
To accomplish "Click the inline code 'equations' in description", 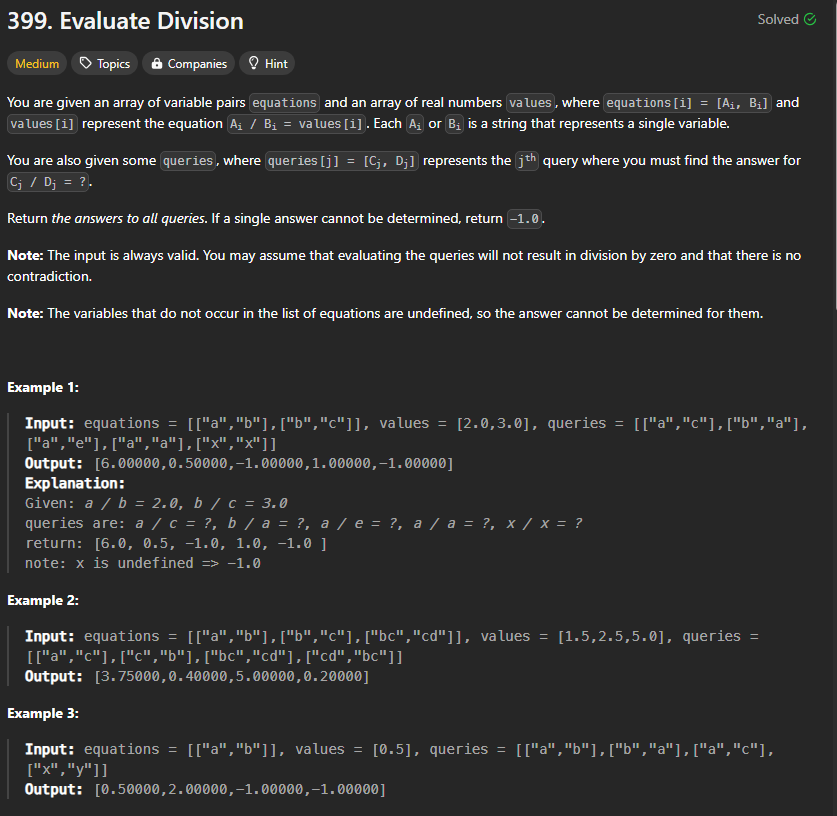I will pyautogui.click(x=285, y=102).
